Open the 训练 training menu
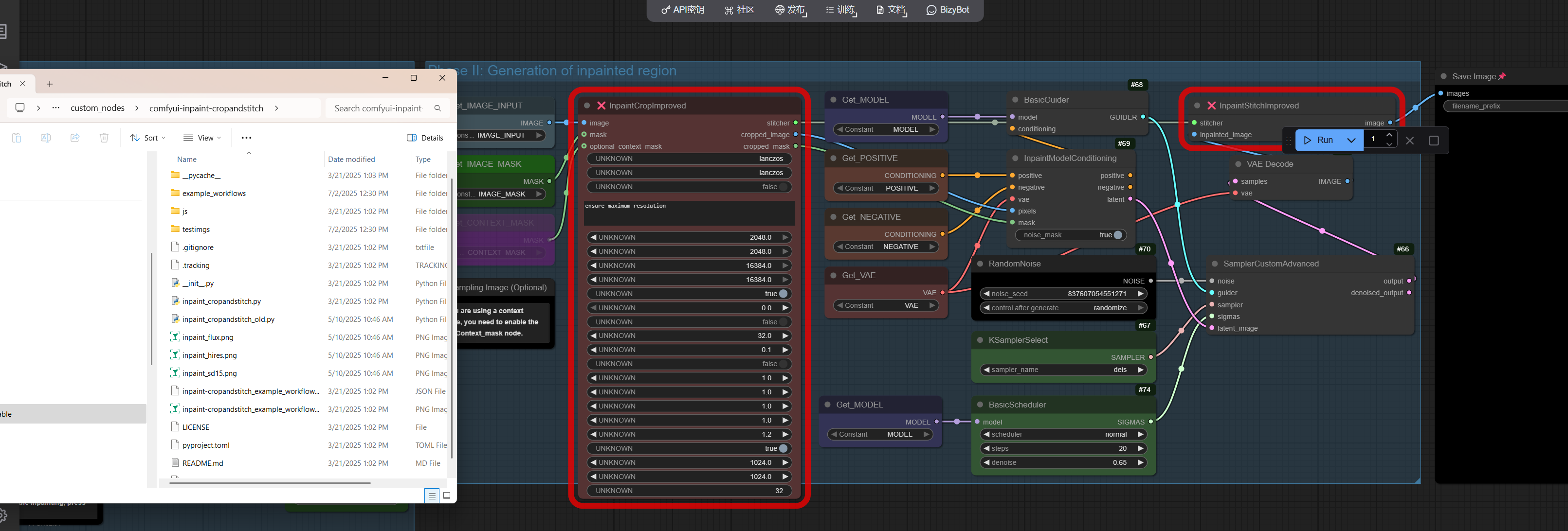This screenshot has width=1568, height=531. click(840, 10)
